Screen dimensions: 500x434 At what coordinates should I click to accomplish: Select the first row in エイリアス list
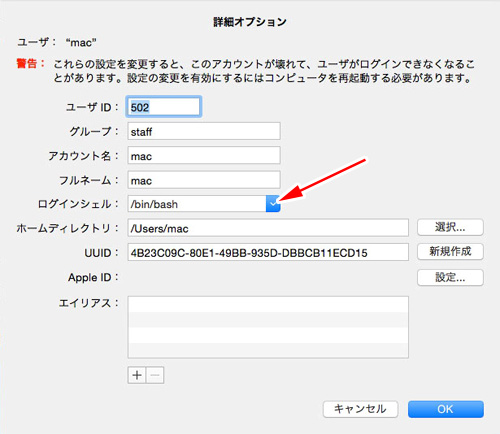[268, 304]
